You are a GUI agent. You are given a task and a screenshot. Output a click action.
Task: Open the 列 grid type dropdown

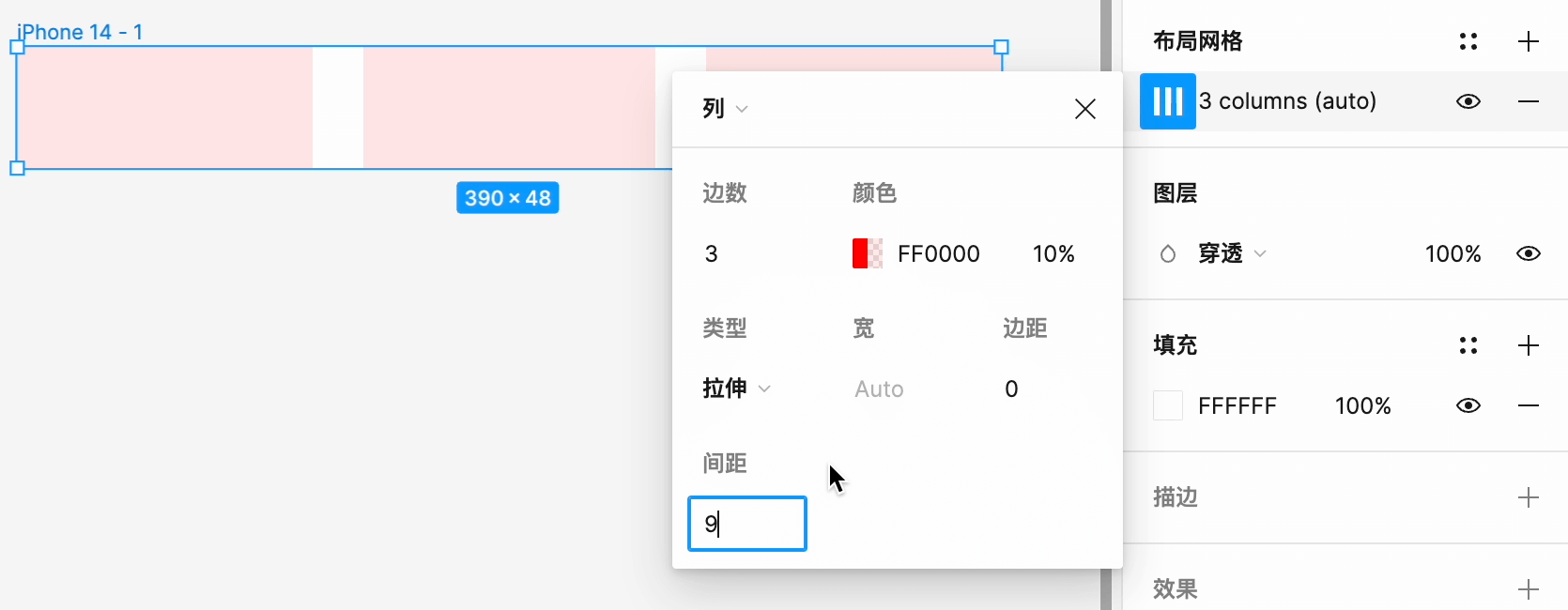(725, 109)
